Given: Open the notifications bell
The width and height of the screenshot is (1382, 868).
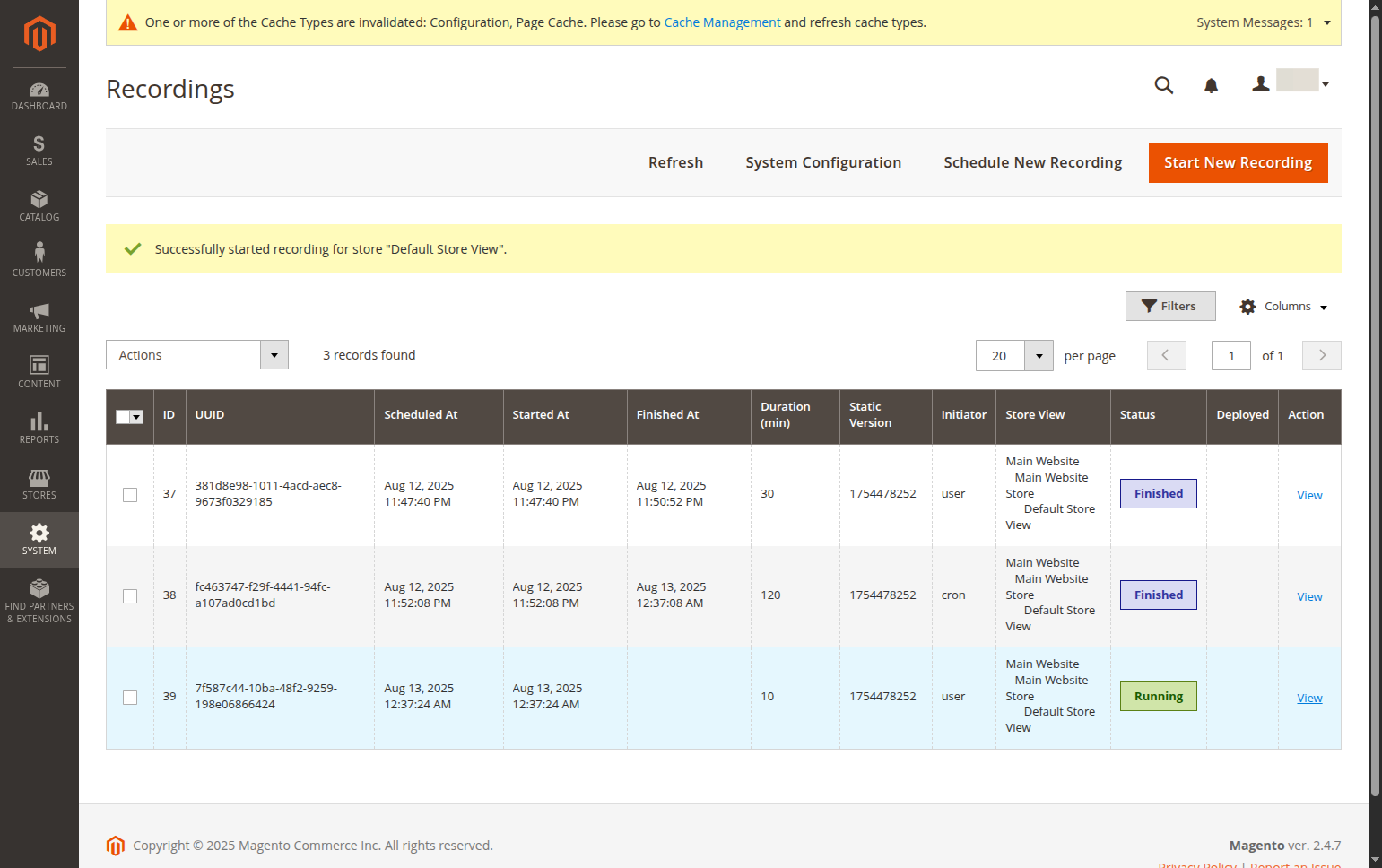Looking at the screenshot, I should [1211, 85].
